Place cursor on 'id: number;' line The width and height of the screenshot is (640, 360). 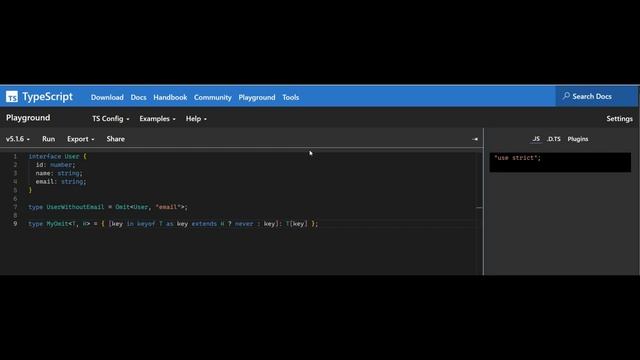click(x=56, y=165)
